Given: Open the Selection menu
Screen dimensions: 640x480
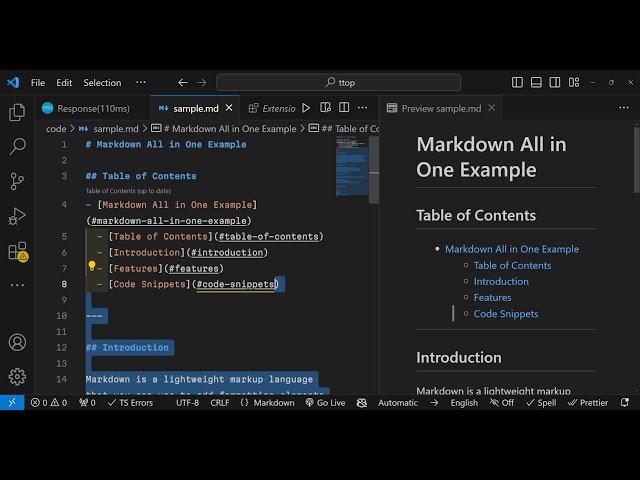Looking at the screenshot, I should 102,83.
